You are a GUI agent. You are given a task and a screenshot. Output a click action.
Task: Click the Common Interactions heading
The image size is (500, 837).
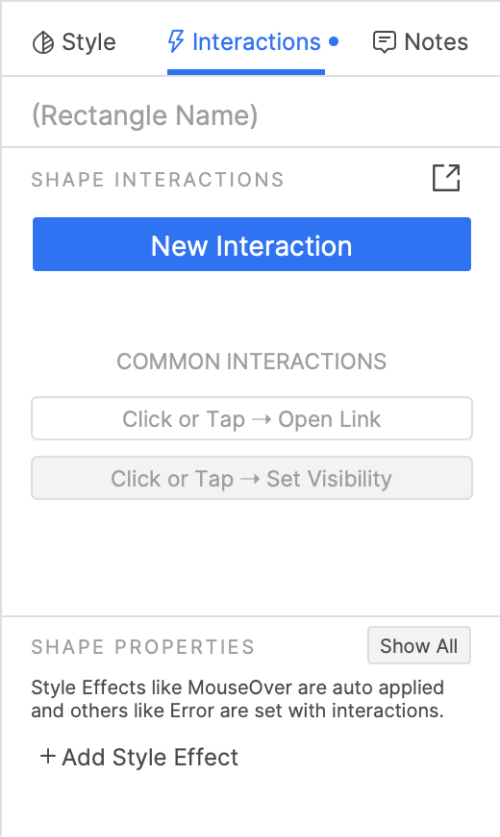coord(252,361)
